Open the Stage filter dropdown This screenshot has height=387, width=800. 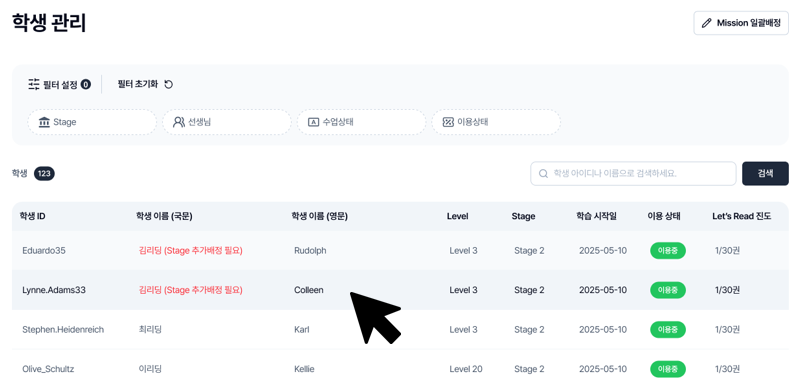(92, 122)
